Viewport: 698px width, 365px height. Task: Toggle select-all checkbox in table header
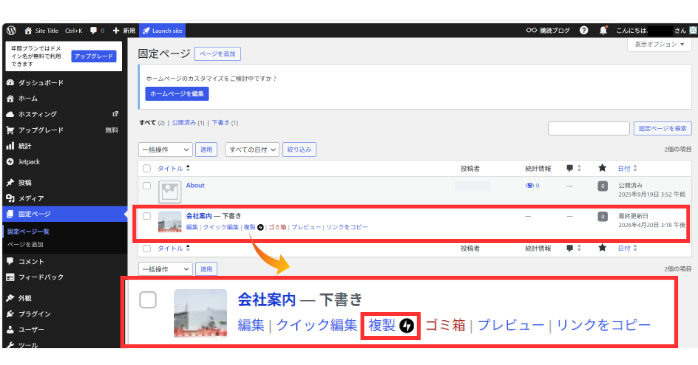pyautogui.click(x=146, y=168)
